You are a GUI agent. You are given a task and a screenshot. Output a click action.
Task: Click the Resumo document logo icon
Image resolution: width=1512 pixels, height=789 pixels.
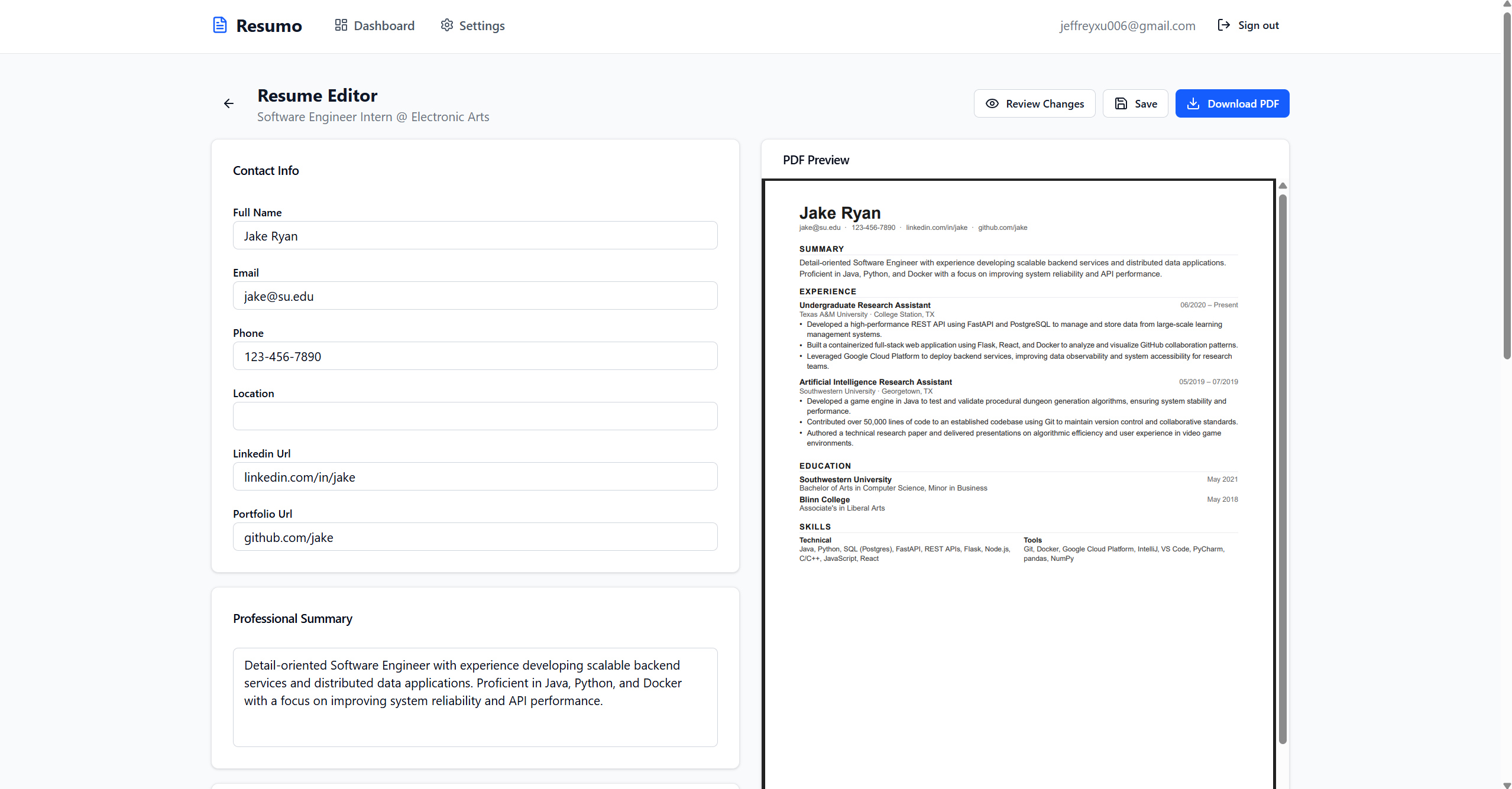(x=219, y=25)
